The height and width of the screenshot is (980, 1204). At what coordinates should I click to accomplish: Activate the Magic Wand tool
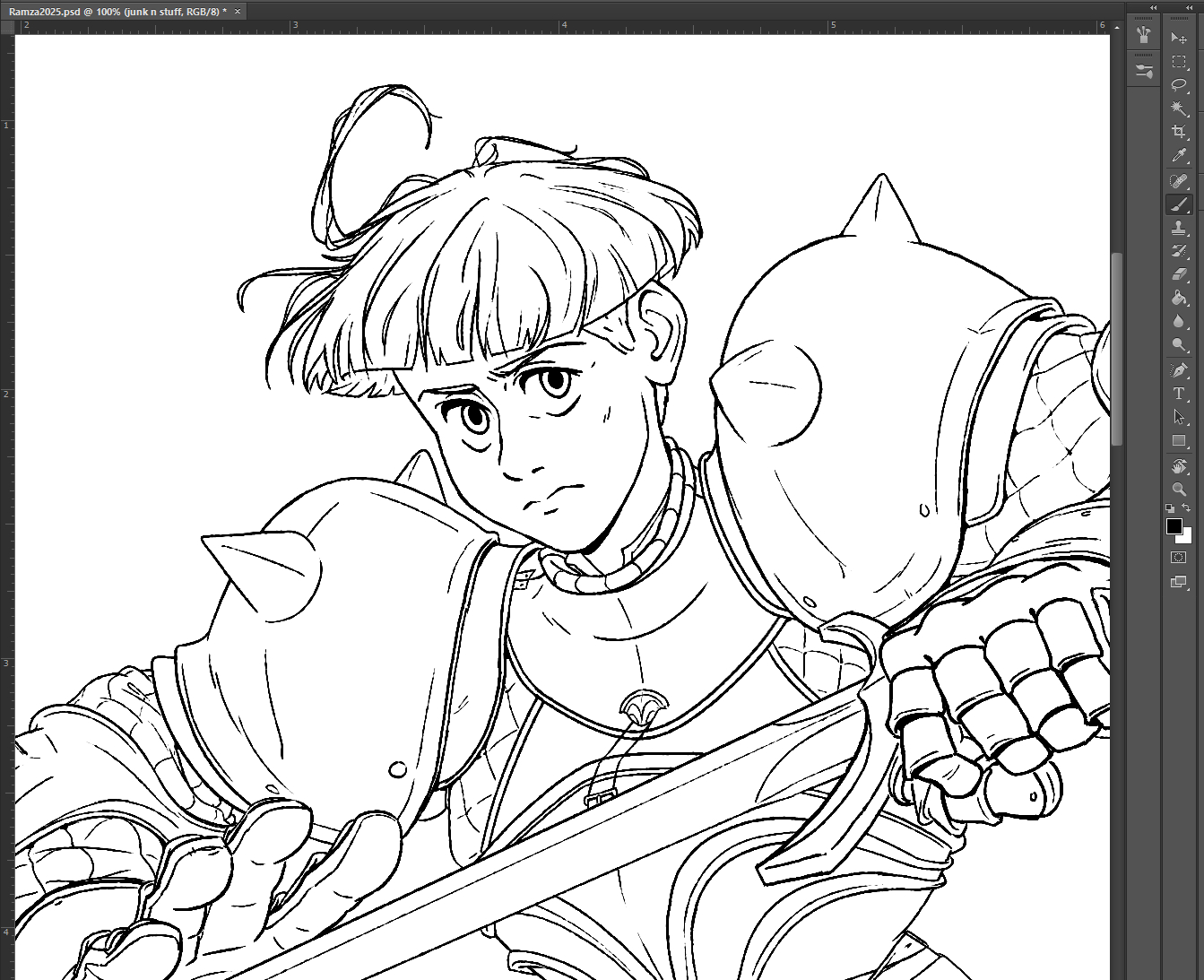coord(1179,108)
